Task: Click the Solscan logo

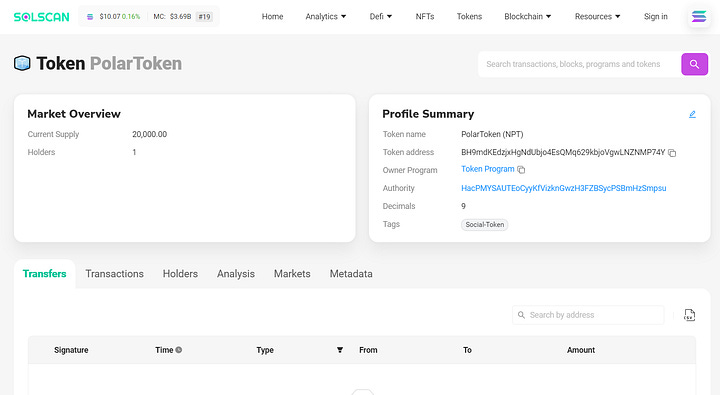Action: pyautogui.click(x=41, y=17)
